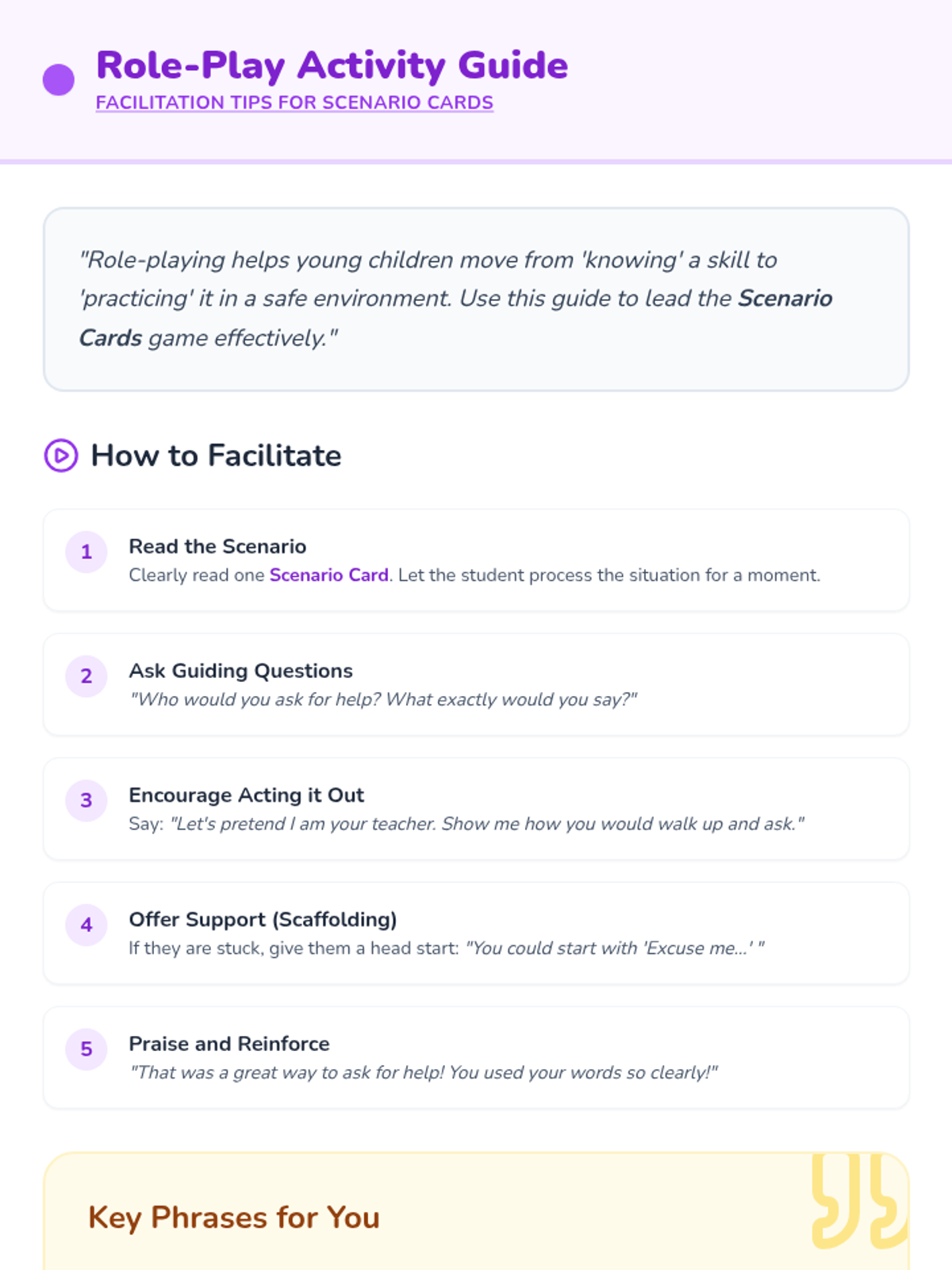Click the purple circle beside the title
Viewport: 952px width, 1270px height.
[x=59, y=80]
